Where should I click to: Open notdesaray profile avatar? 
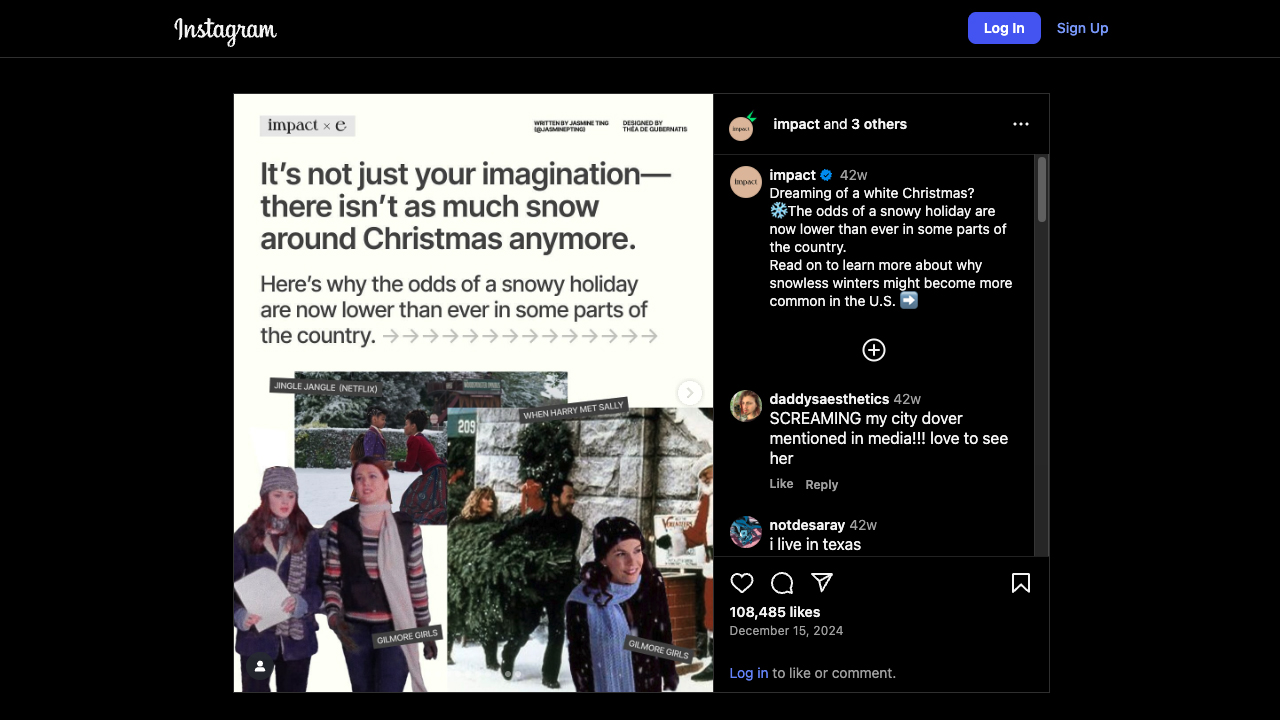tap(746, 532)
